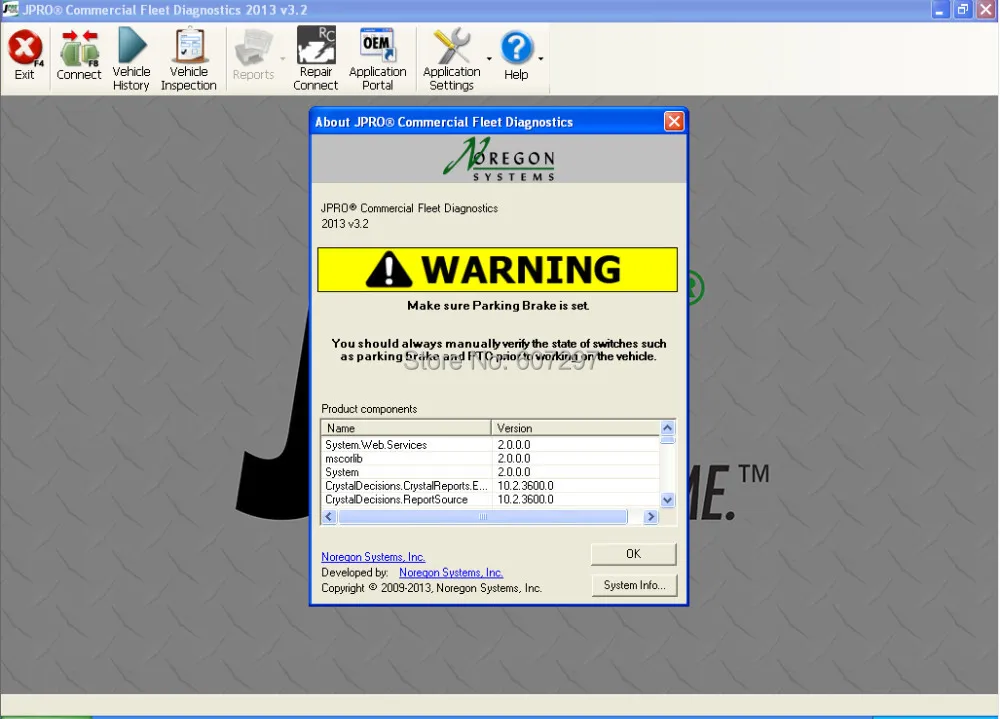Open the first Noregon Systems, Inc. link
This screenshot has height=719, width=1000.
[373, 557]
